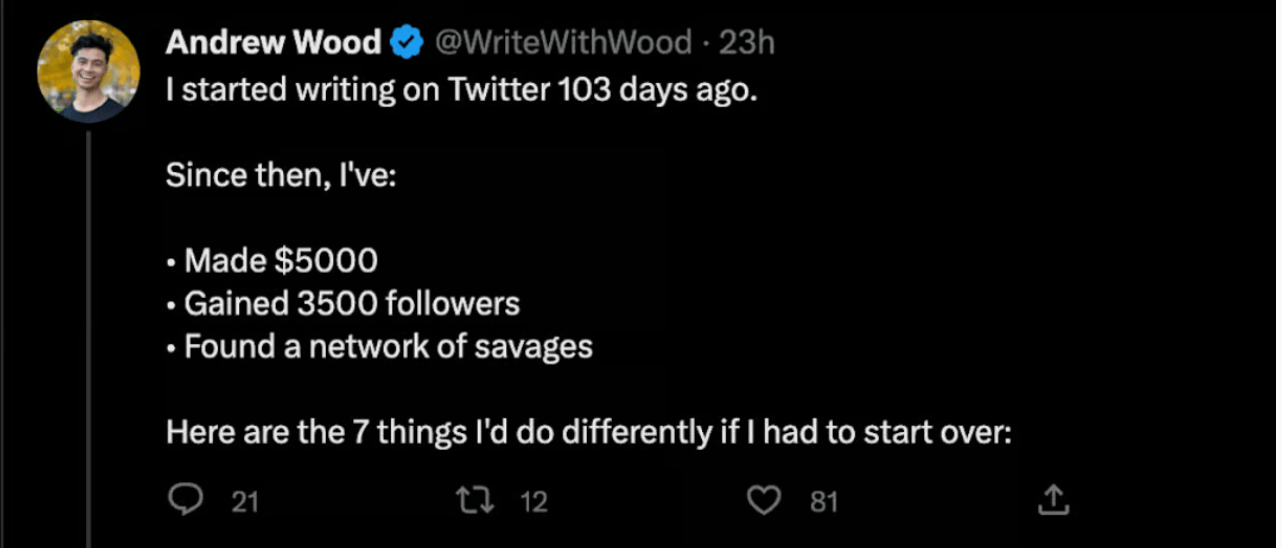Click the Andrew Wood display name

[273, 43]
